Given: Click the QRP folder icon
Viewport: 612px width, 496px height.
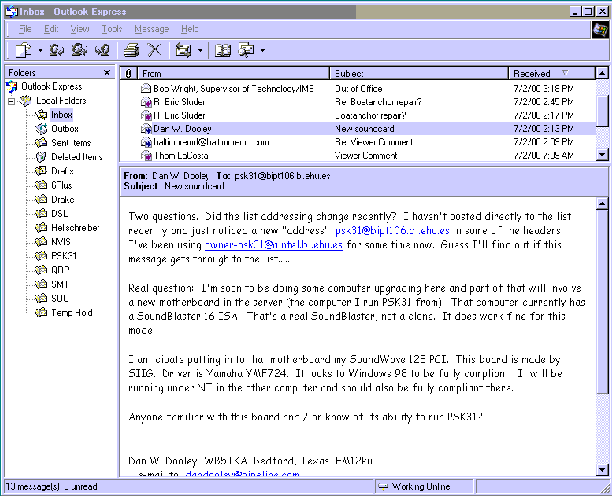Looking at the screenshot, I should click(x=41, y=270).
